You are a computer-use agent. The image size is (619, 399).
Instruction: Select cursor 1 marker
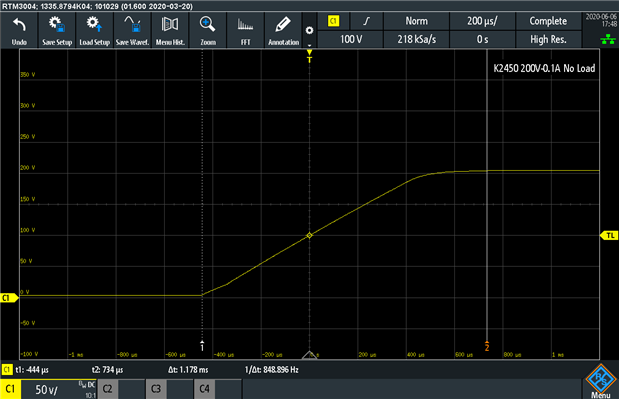click(x=202, y=346)
